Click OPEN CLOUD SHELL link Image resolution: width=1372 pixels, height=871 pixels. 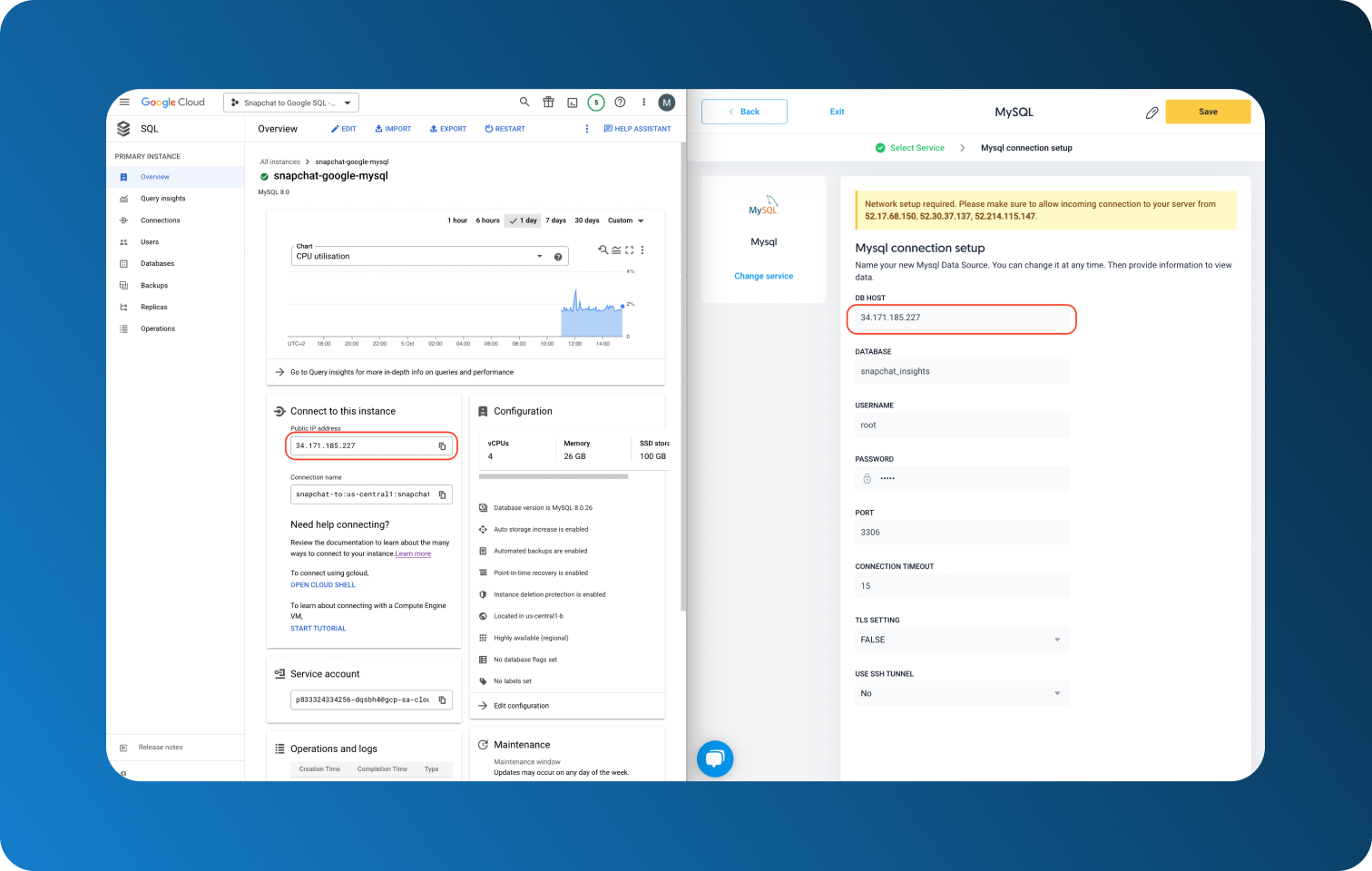pos(323,585)
